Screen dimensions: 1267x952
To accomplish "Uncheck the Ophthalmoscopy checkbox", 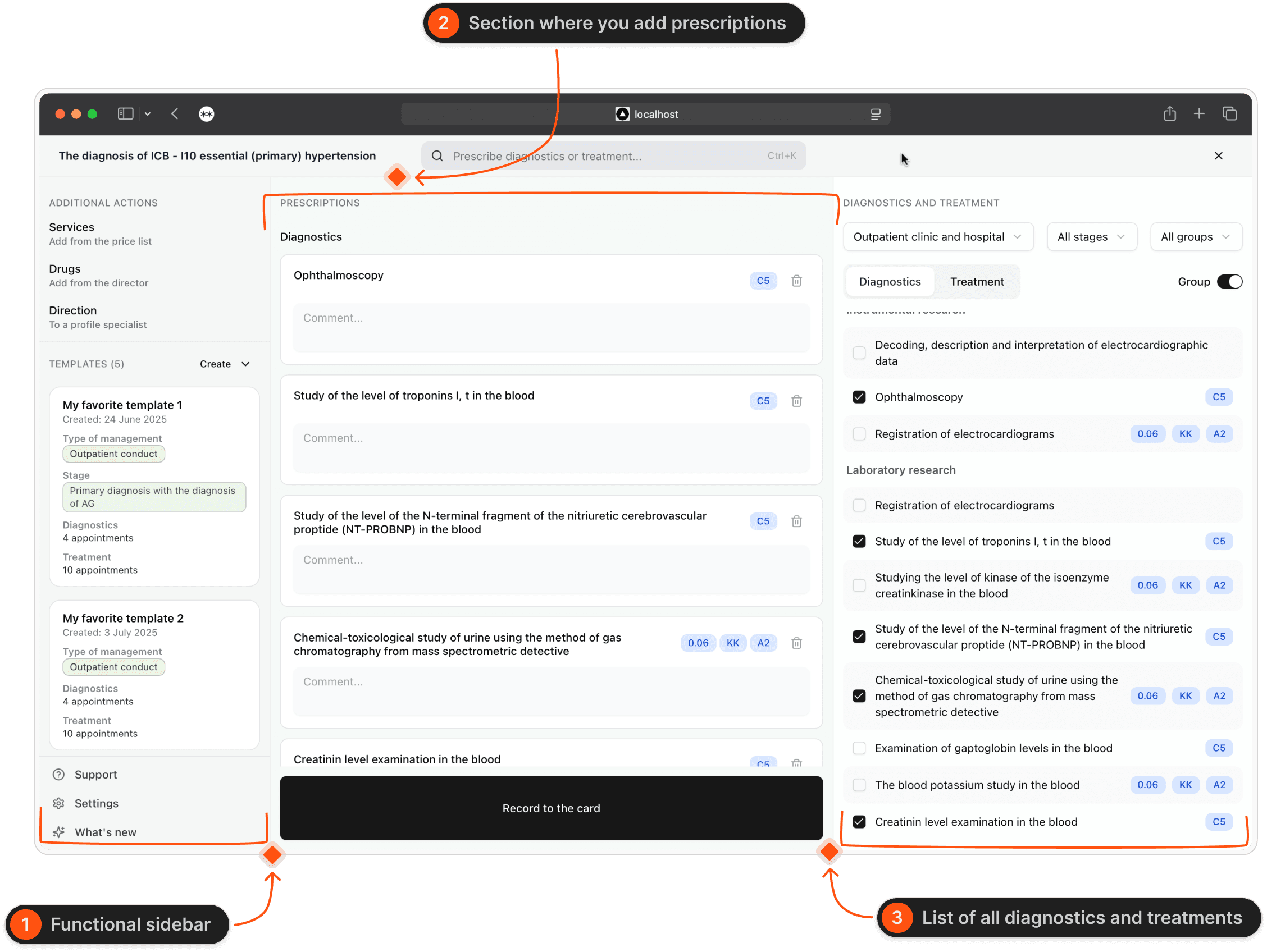I will click(859, 397).
